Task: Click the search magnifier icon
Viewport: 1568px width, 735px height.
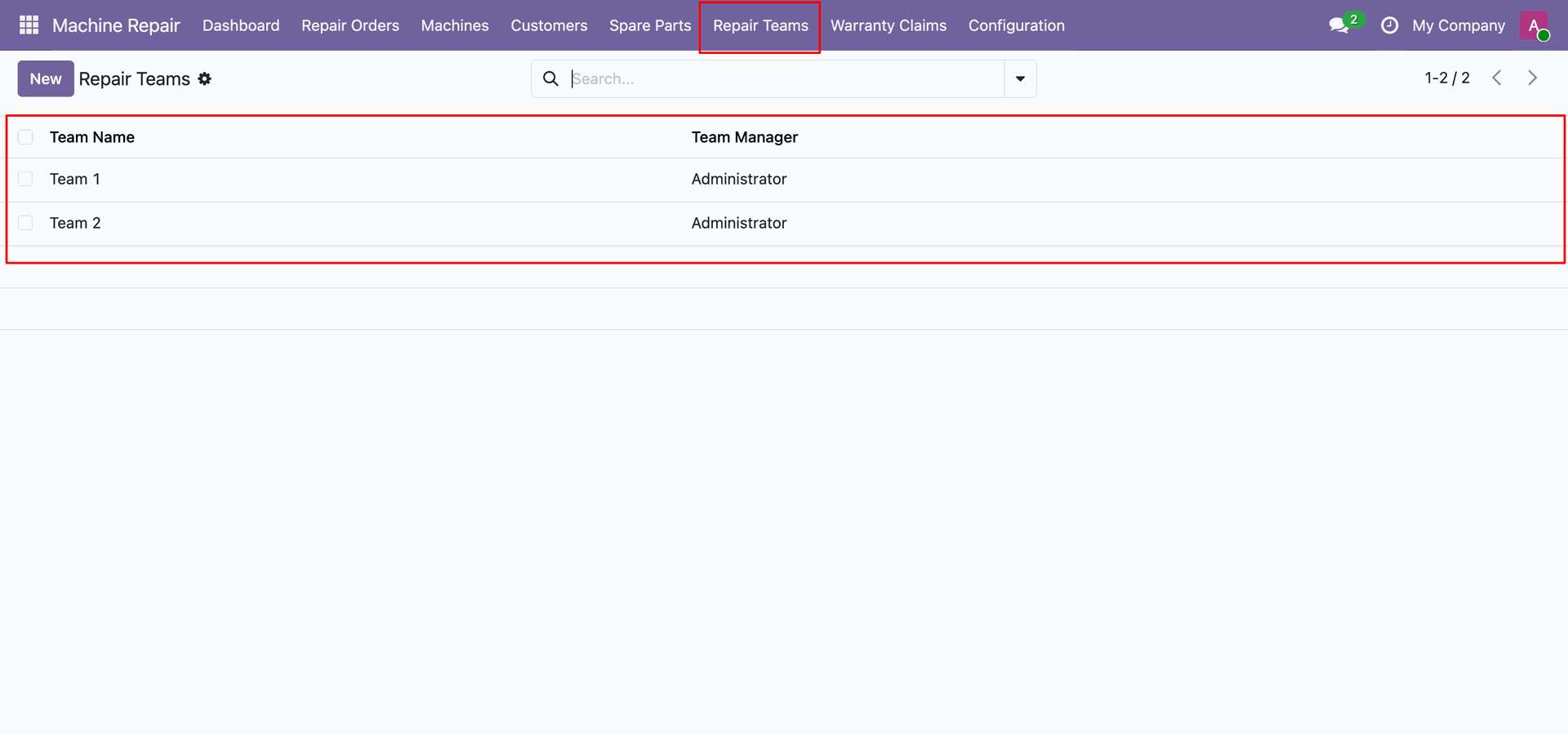Action: (551, 78)
